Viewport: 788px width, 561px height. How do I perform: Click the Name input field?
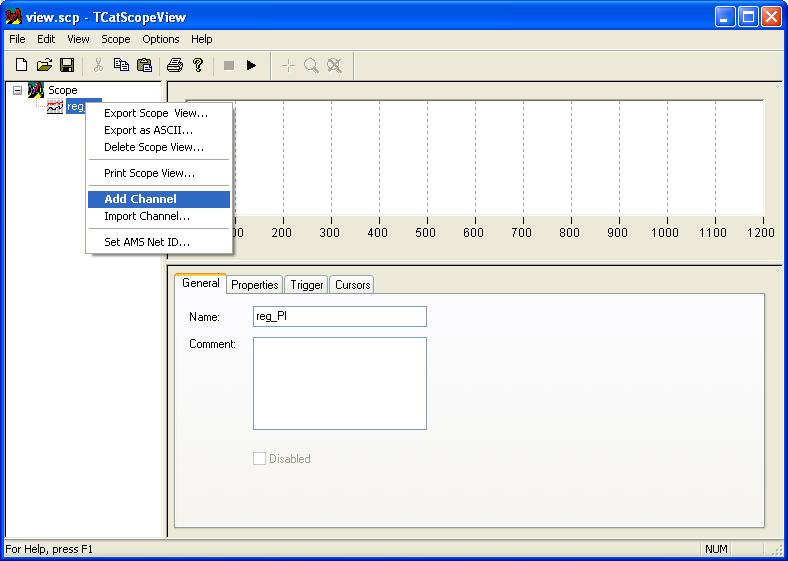point(340,317)
